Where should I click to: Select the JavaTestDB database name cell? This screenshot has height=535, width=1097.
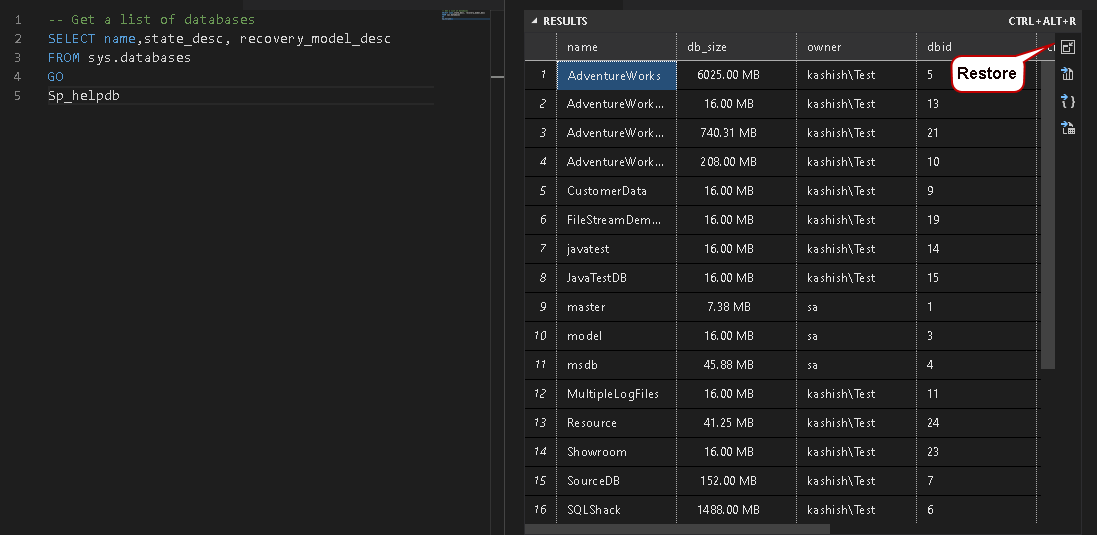click(616, 278)
